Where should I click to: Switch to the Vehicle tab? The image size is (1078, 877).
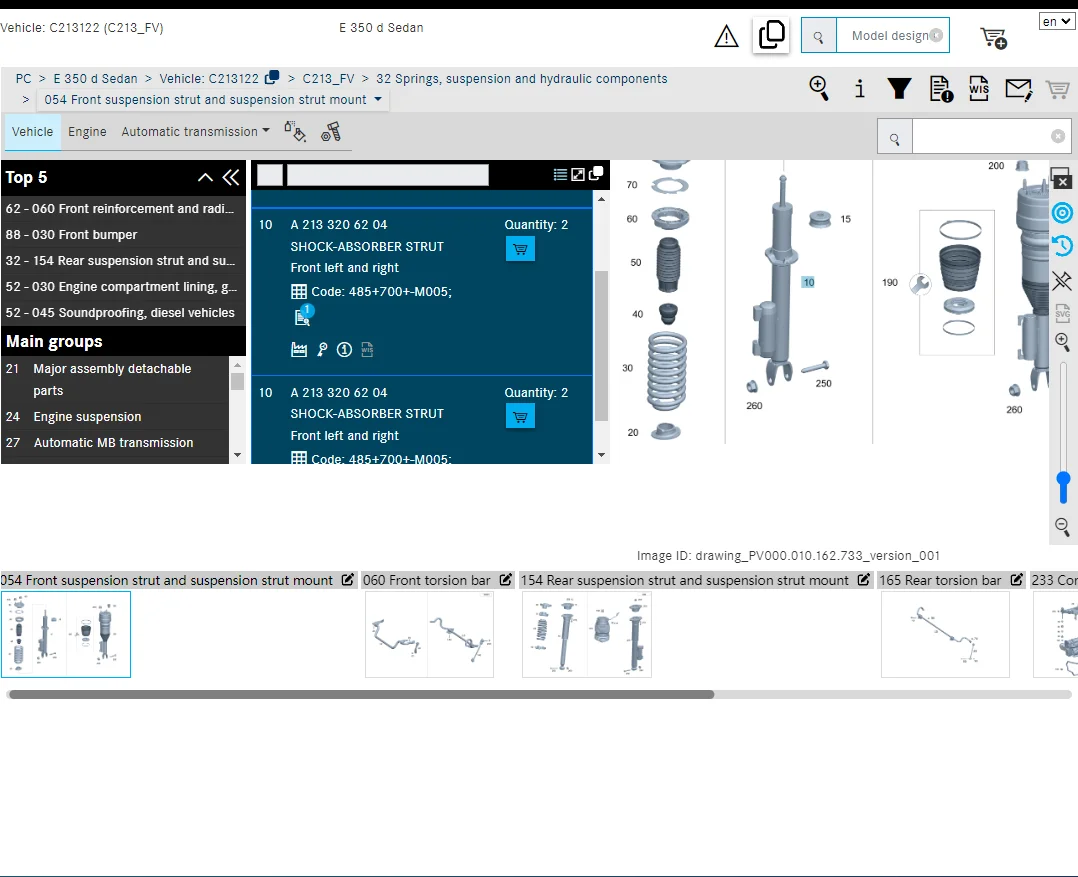click(x=32, y=131)
